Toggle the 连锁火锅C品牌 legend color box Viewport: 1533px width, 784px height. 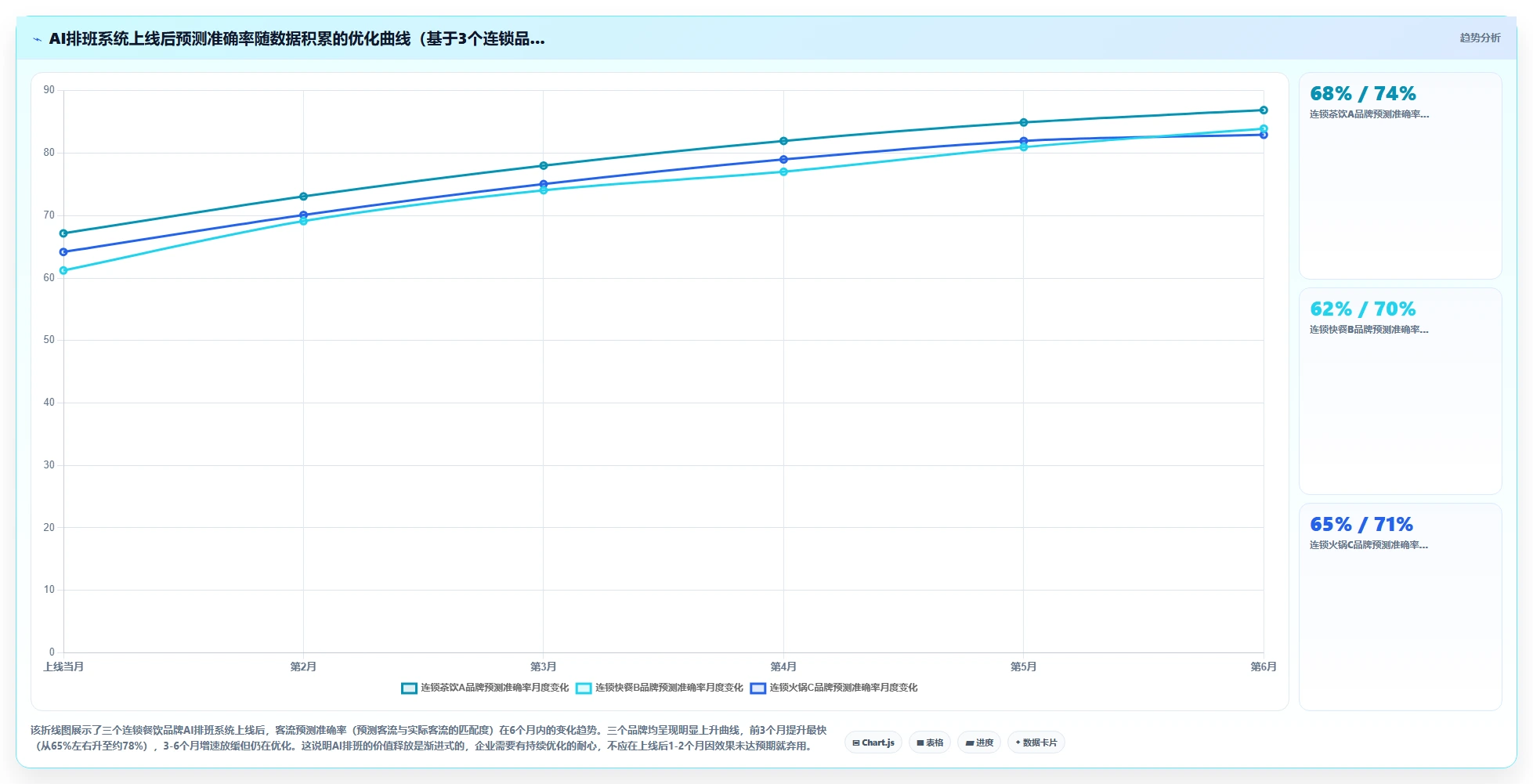coord(757,688)
